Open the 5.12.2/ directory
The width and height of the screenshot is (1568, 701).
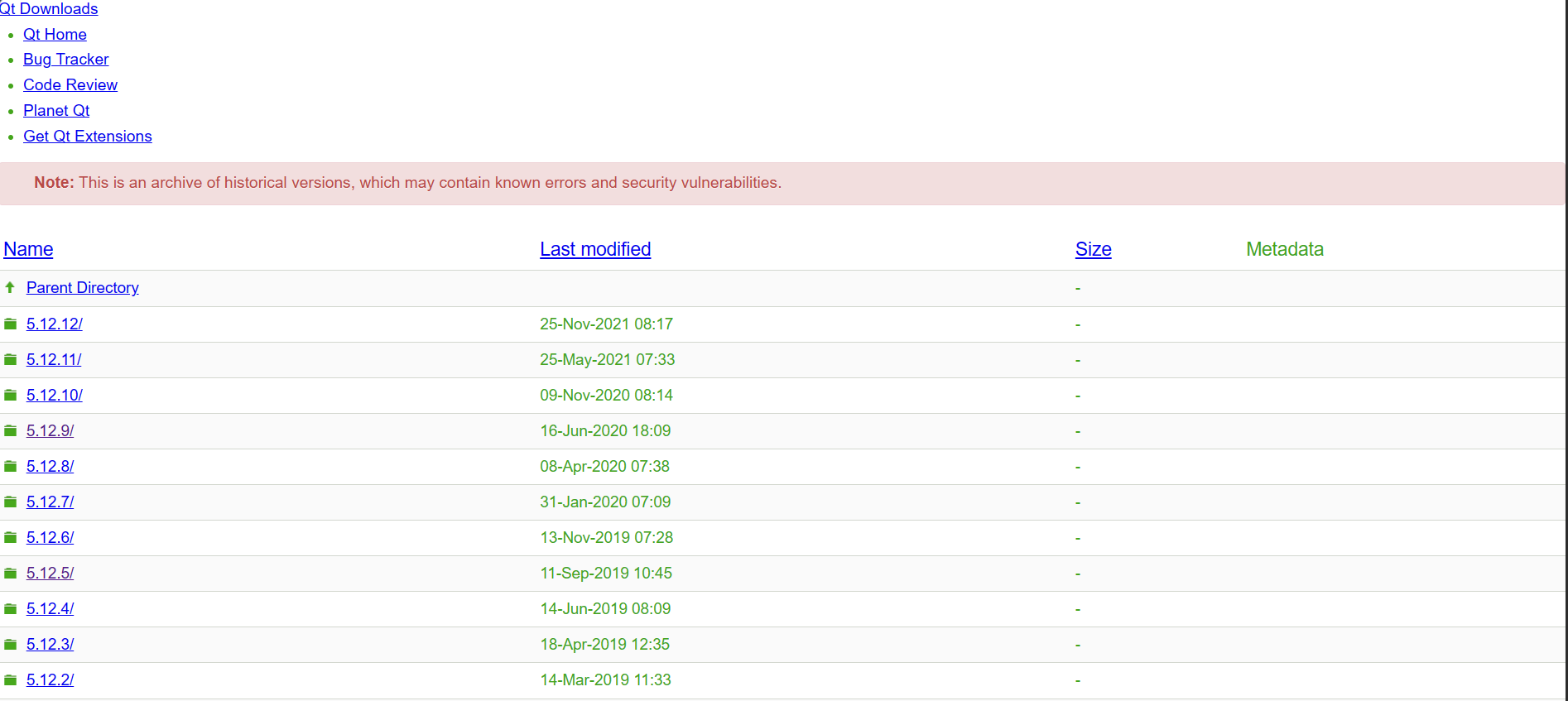[x=51, y=679]
